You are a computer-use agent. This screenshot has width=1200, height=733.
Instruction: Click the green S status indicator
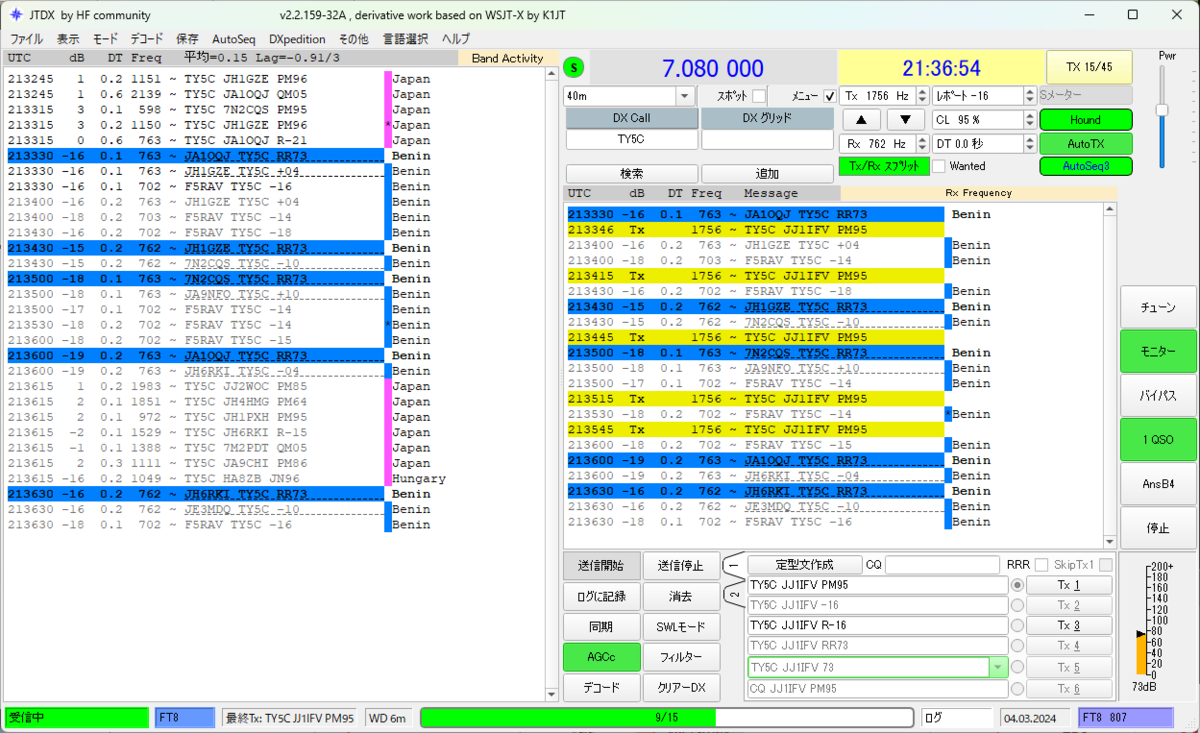(573, 68)
